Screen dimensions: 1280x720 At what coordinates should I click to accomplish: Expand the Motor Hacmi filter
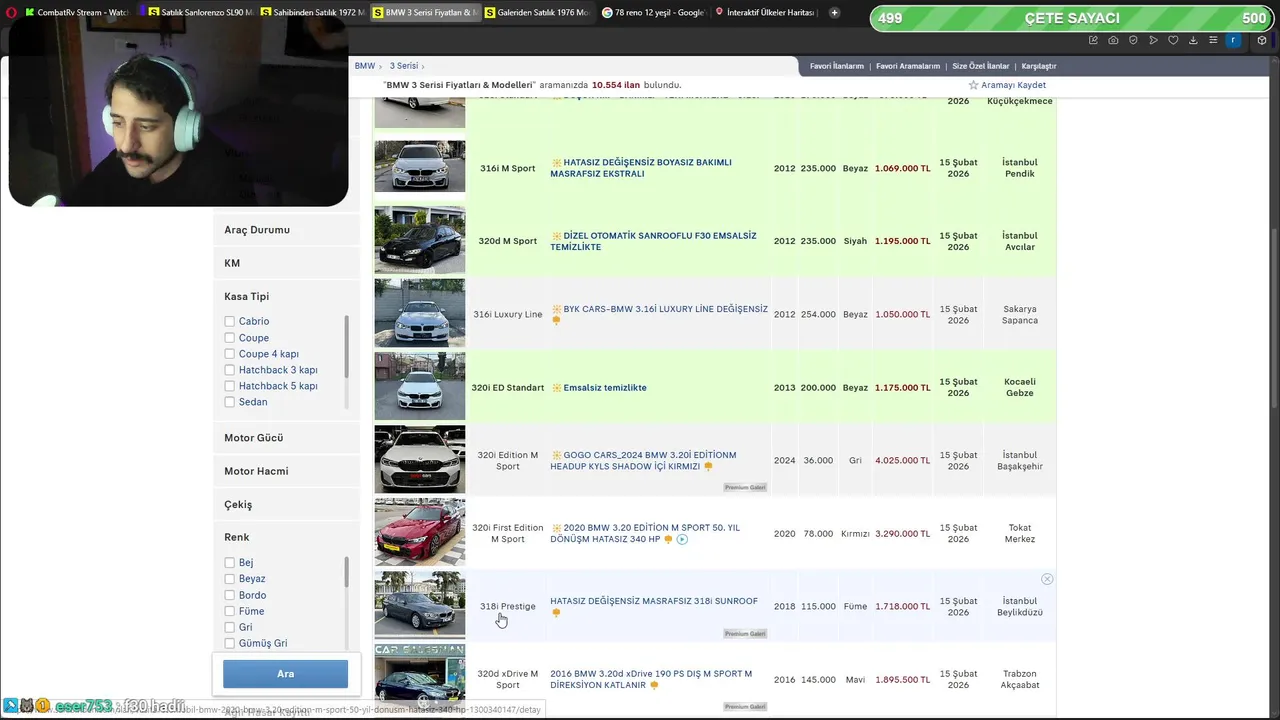click(x=286, y=471)
